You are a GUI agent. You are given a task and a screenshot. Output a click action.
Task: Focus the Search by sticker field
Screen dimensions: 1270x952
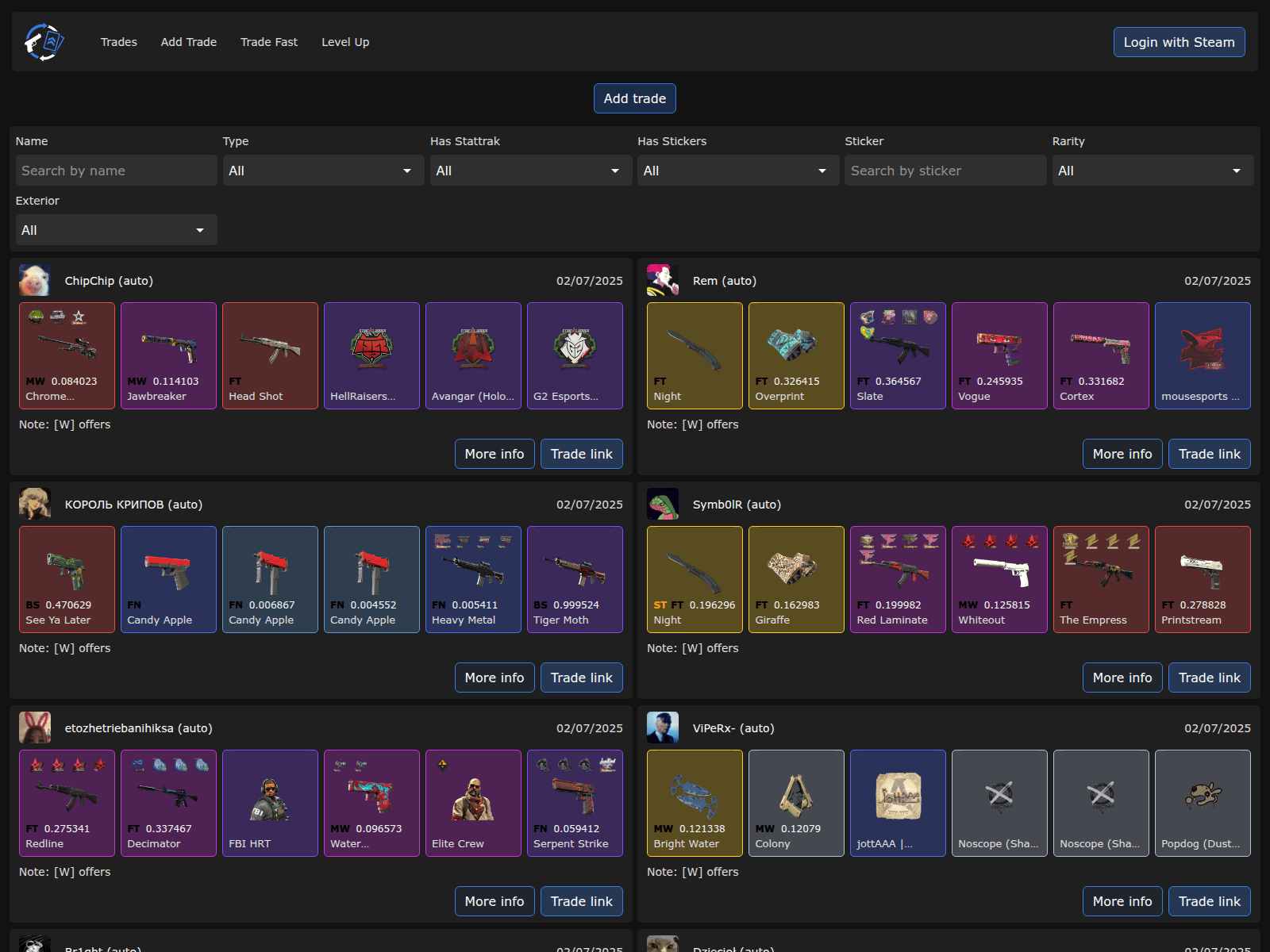tap(945, 171)
